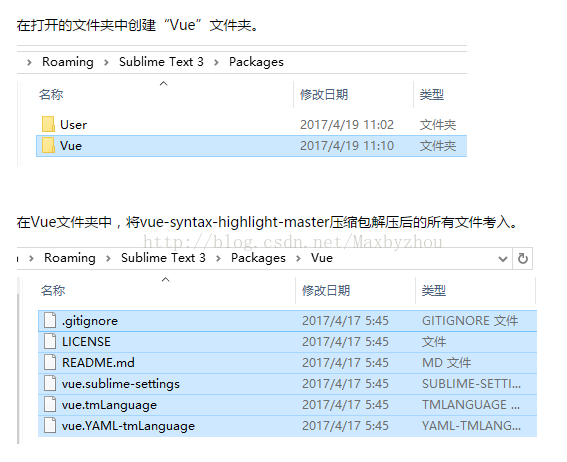Select the README.md file name
The height and width of the screenshot is (462, 567).
tap(98, 363)
